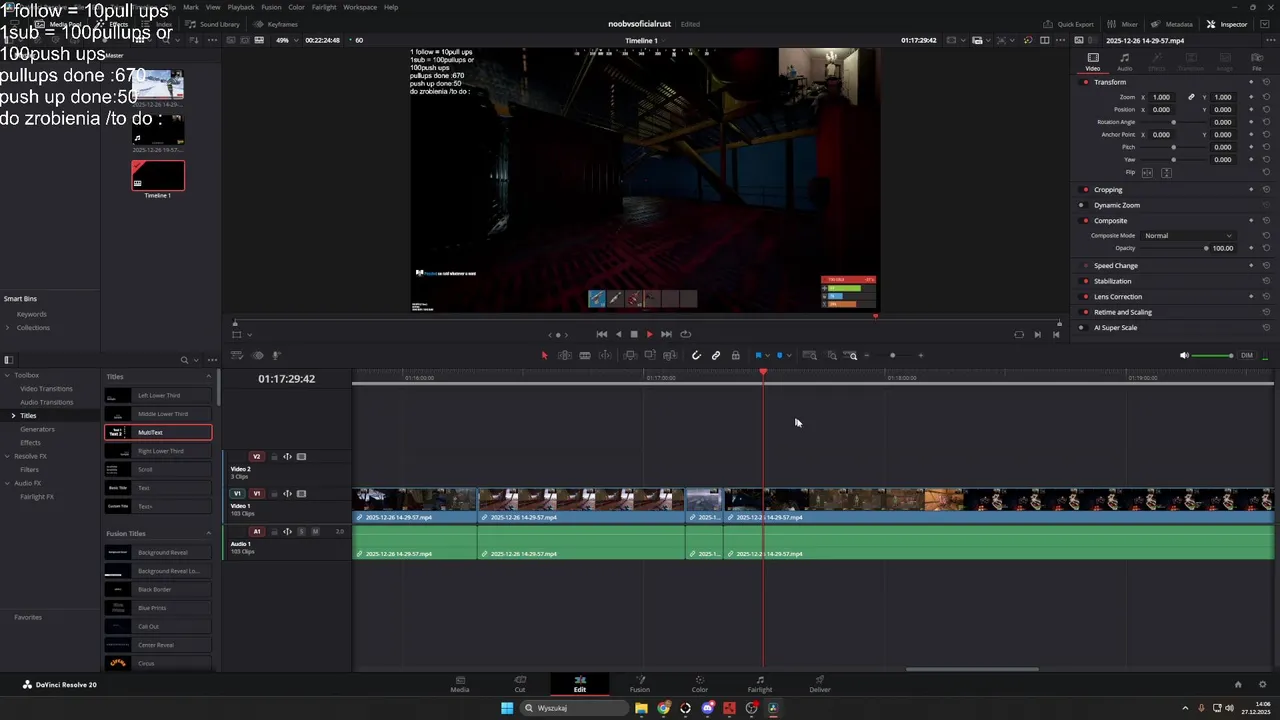Click the red Play button
The width and height of the screenshot is (1280, 720).
[x=649, y=334]
